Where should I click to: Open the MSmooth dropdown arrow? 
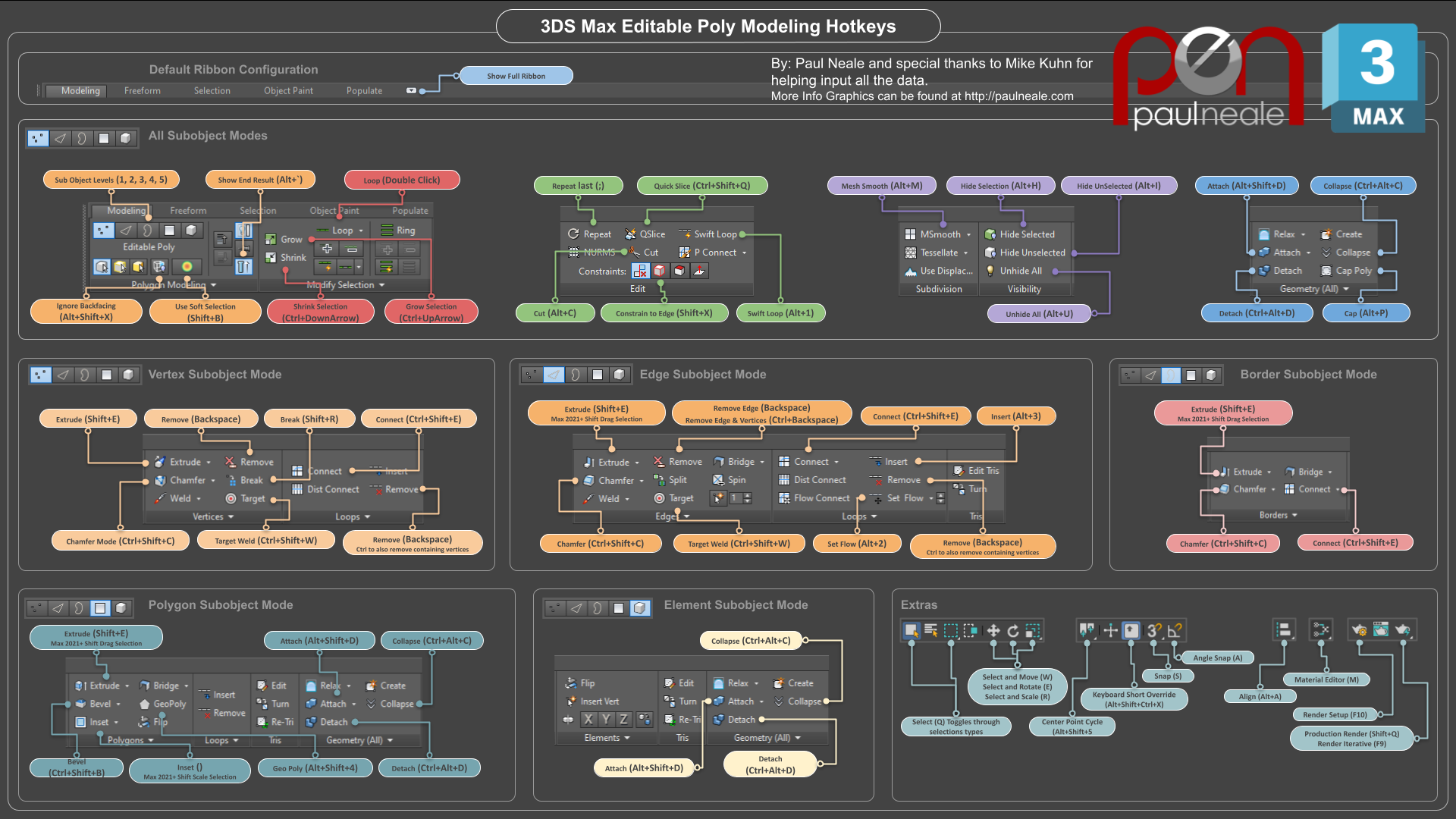tap(968, 235)
